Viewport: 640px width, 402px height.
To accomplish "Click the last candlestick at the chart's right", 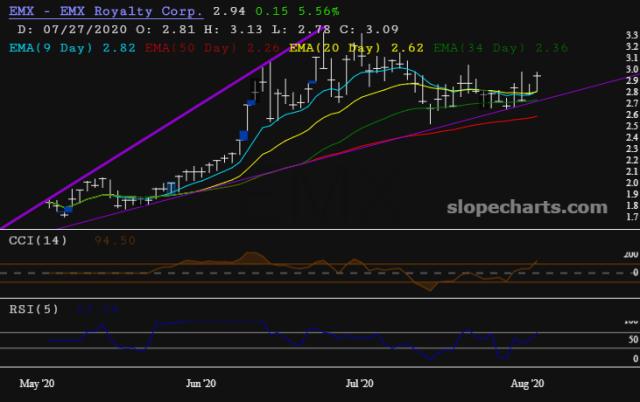I will tap(538, 79).
